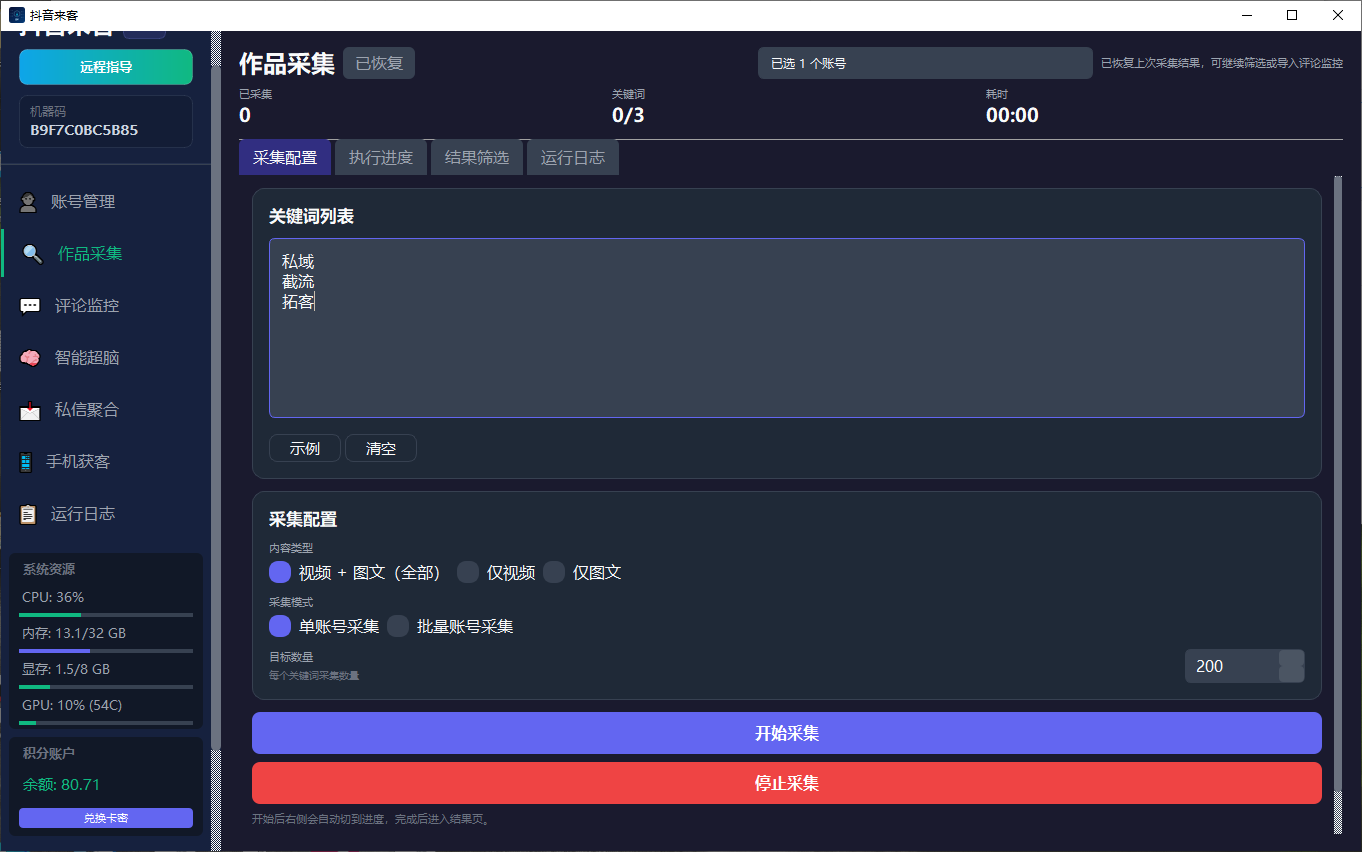This screenshot has width=1362, height=852.
Task: Start collection with 开始采集 button
Action: 787,733
